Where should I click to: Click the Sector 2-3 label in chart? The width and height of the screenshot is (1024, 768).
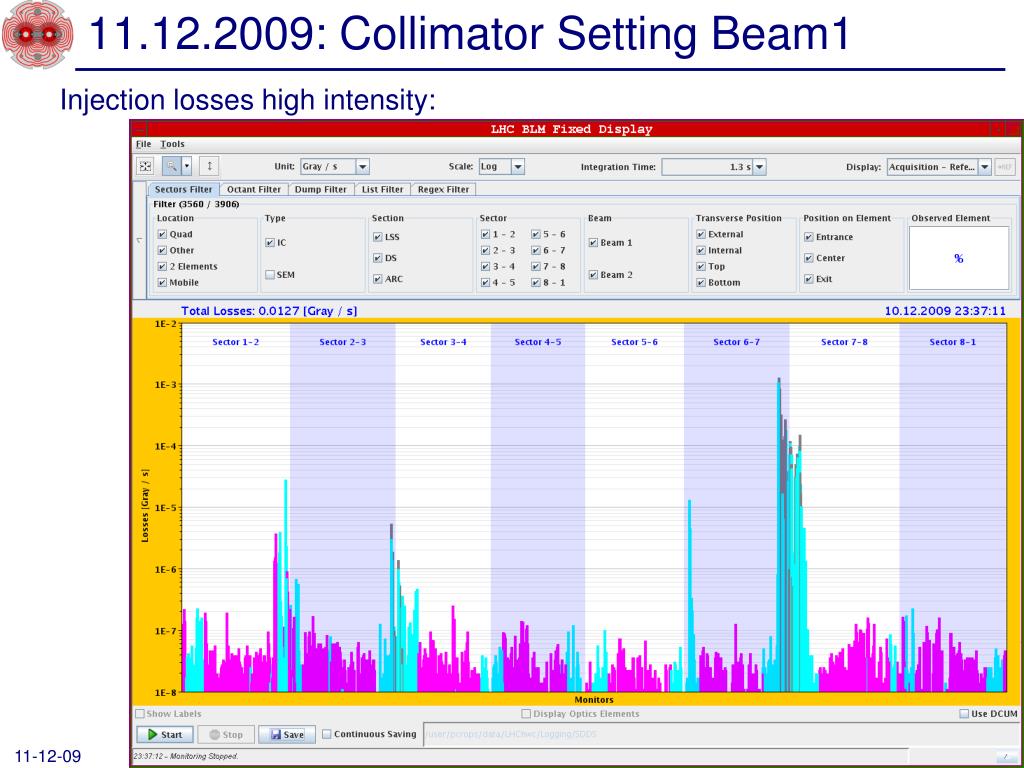click(x=342, y=342)
